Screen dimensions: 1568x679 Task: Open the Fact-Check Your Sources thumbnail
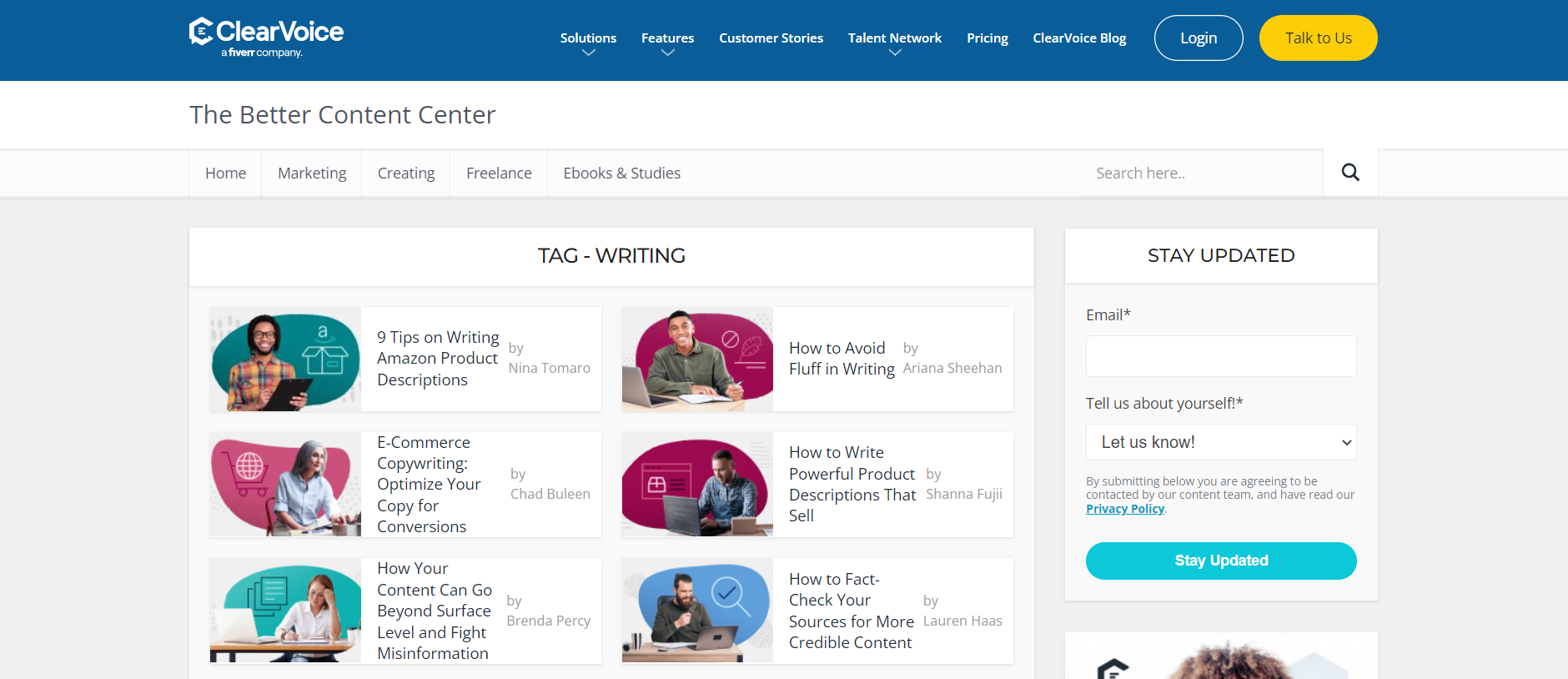tap(697, 611)
